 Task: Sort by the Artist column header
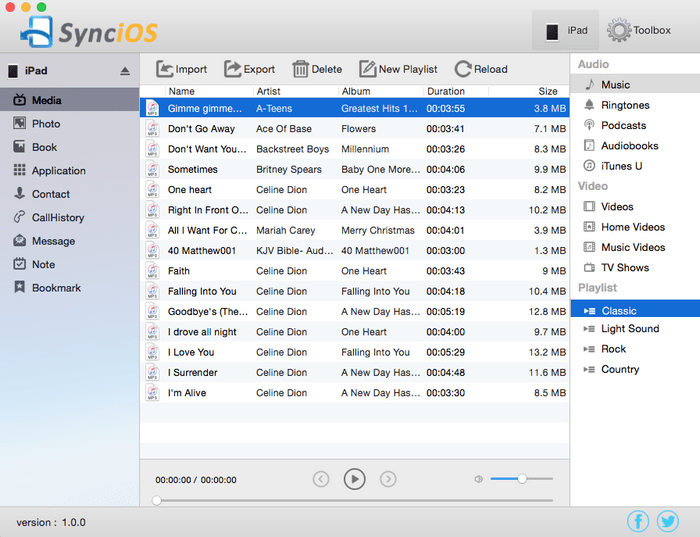click(268, 91)
